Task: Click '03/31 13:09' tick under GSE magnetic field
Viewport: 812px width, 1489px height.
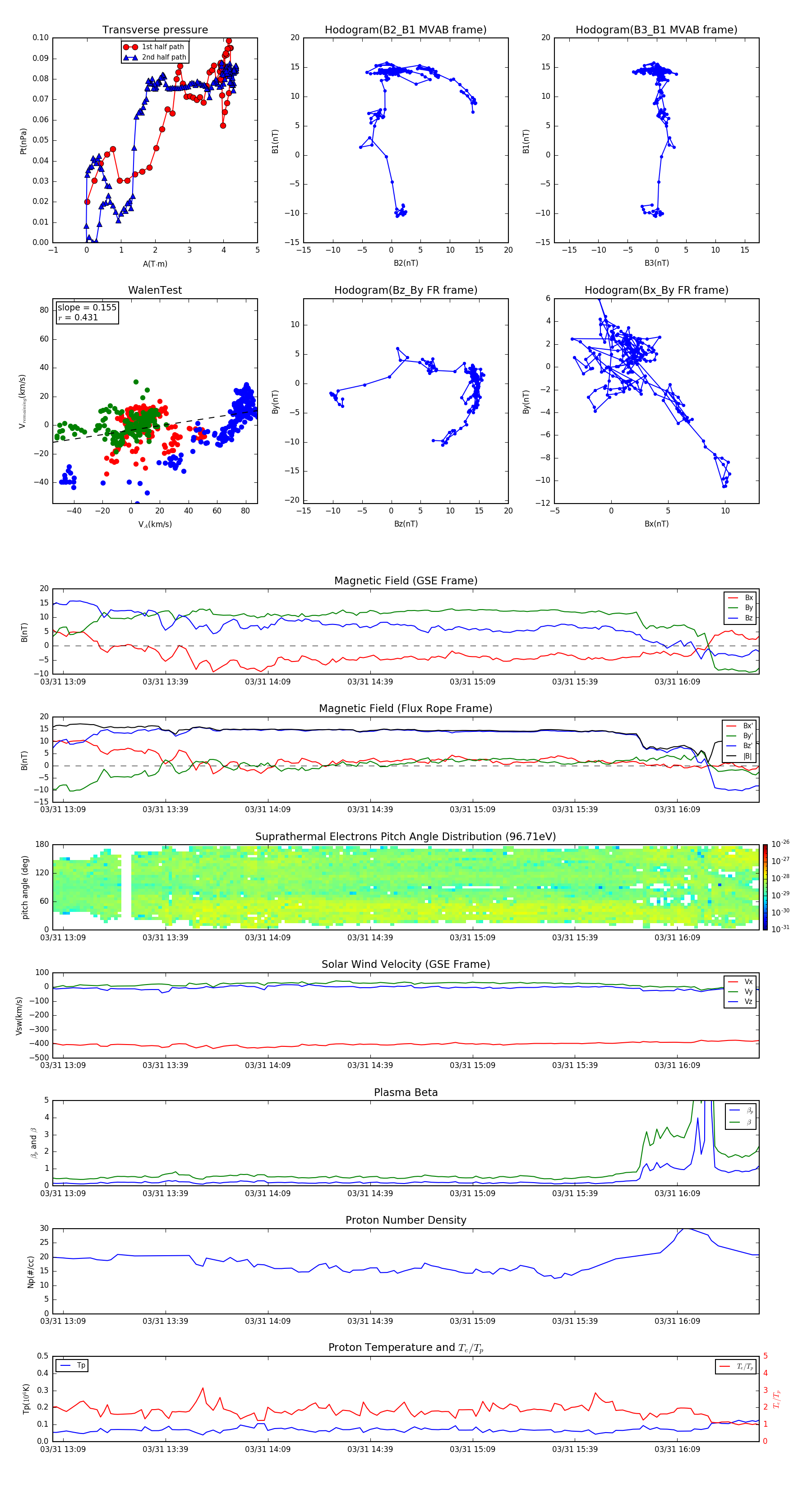Action: [63, 682]
